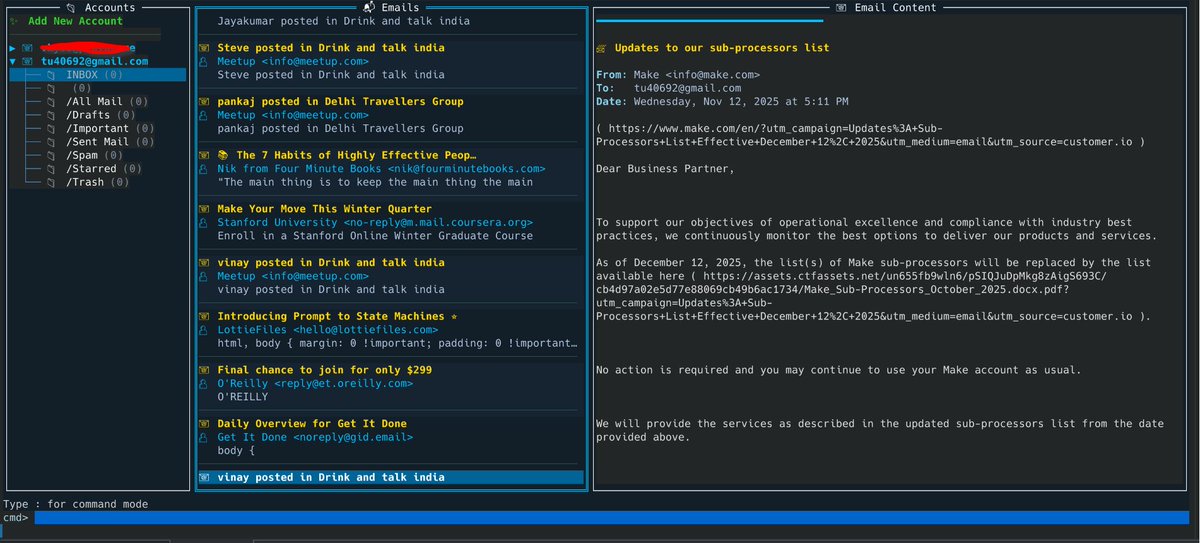This screenshot has height=543, width=1200.
Task: Click sender LottieFiles hello@lottiefiles.com
Action: (327, 329)
